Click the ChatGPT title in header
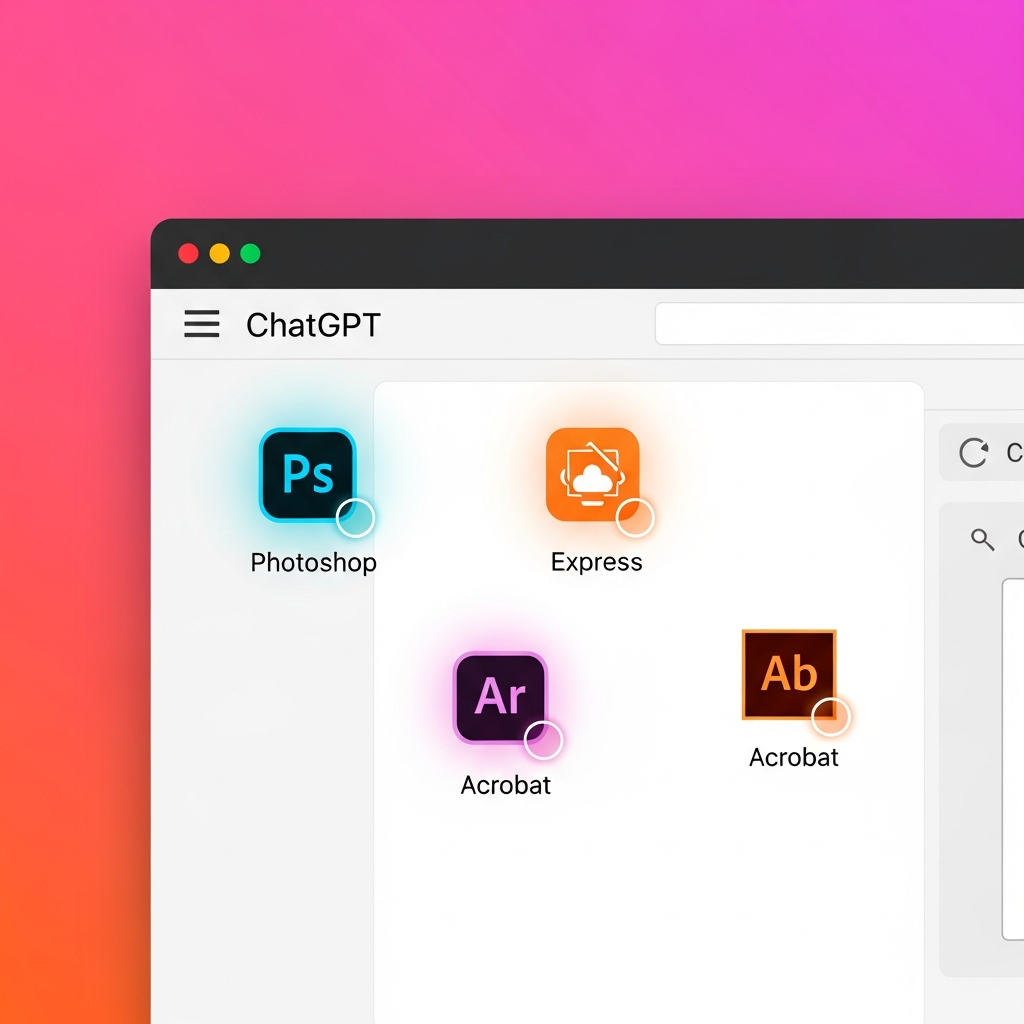1024x1024 pixels. point(313,325)
